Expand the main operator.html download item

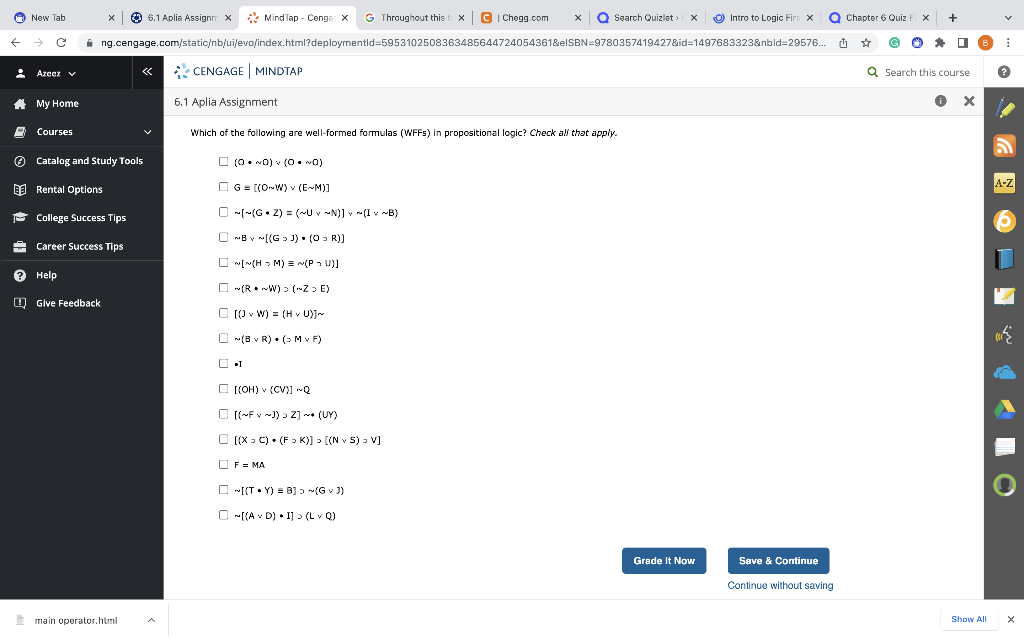pos(150,620)
